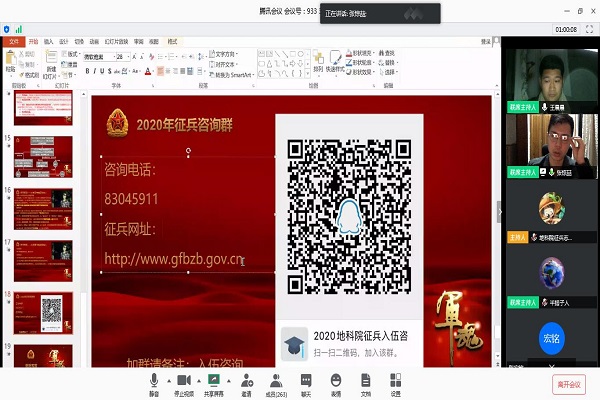Screen dimensions: 600x400
Task: Open the 聊天 chat icon
Action: (307, 381)
